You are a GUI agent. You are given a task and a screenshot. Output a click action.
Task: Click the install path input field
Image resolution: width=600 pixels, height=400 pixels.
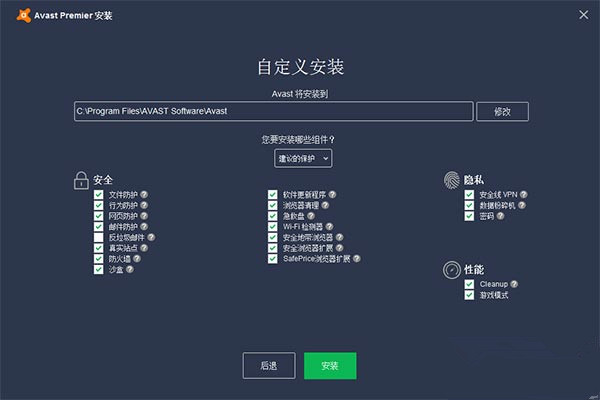[274, 111]
